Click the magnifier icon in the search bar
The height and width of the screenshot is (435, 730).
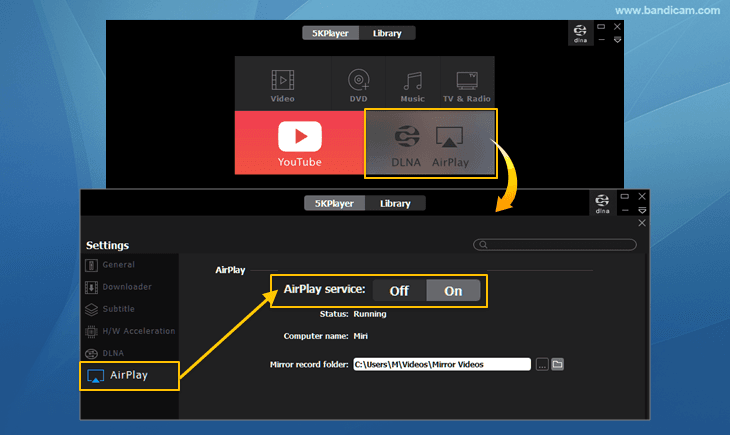pyautogui.click(x=483, y=245)
